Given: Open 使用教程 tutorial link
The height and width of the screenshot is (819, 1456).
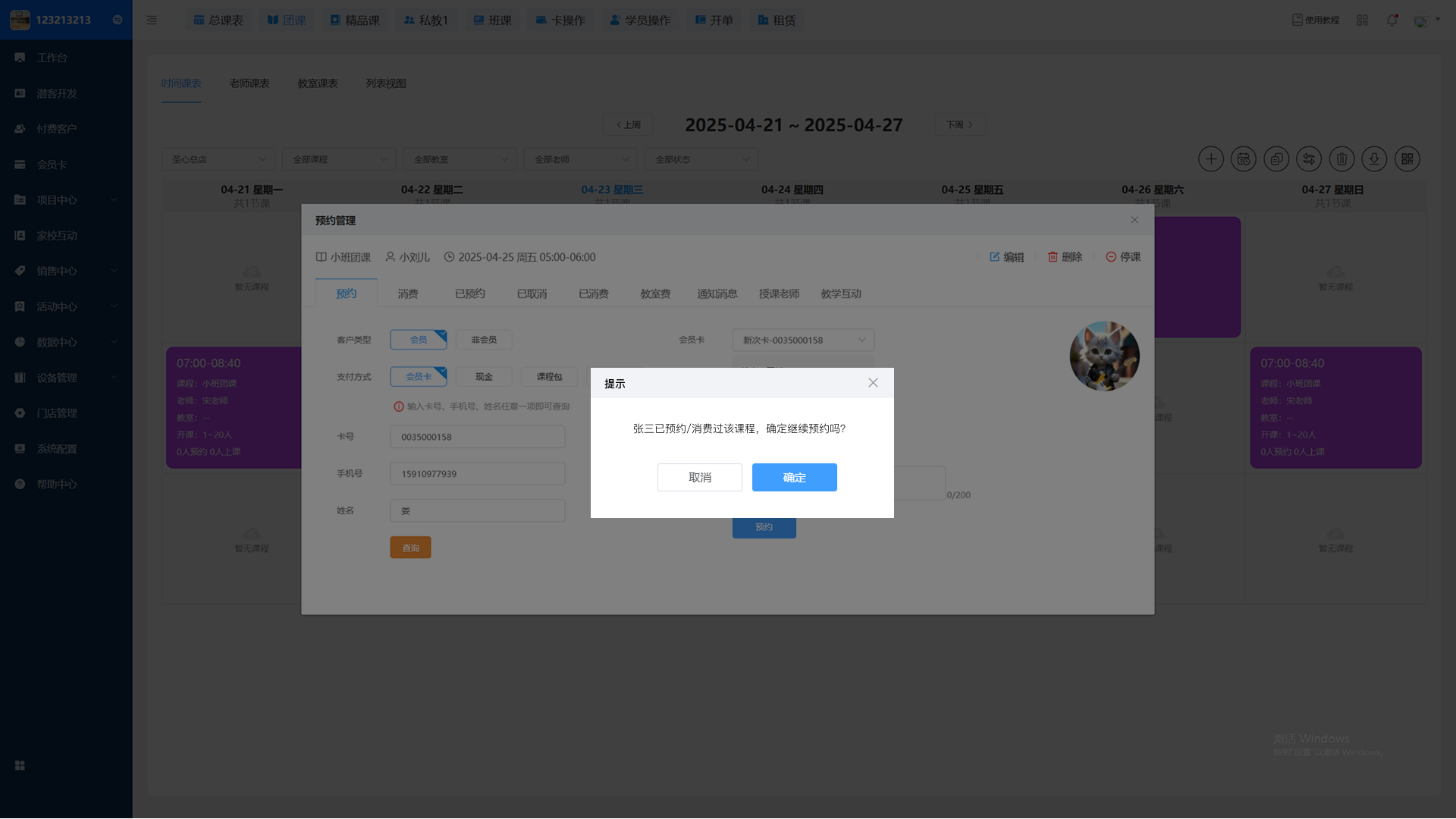Looking at the screenshot, I should pyautogui.click(x=1316, y=20).
